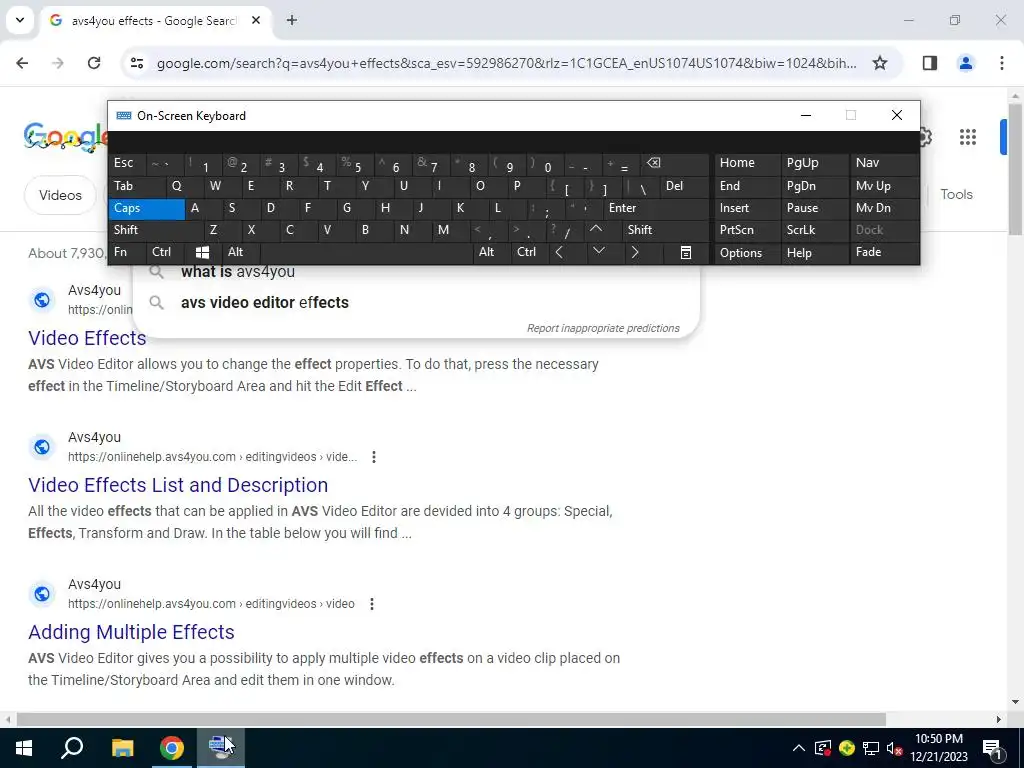1024x768 pixels.
Task: Click On-Screen Keyboard taskbar icon
Action: point(221,747)
